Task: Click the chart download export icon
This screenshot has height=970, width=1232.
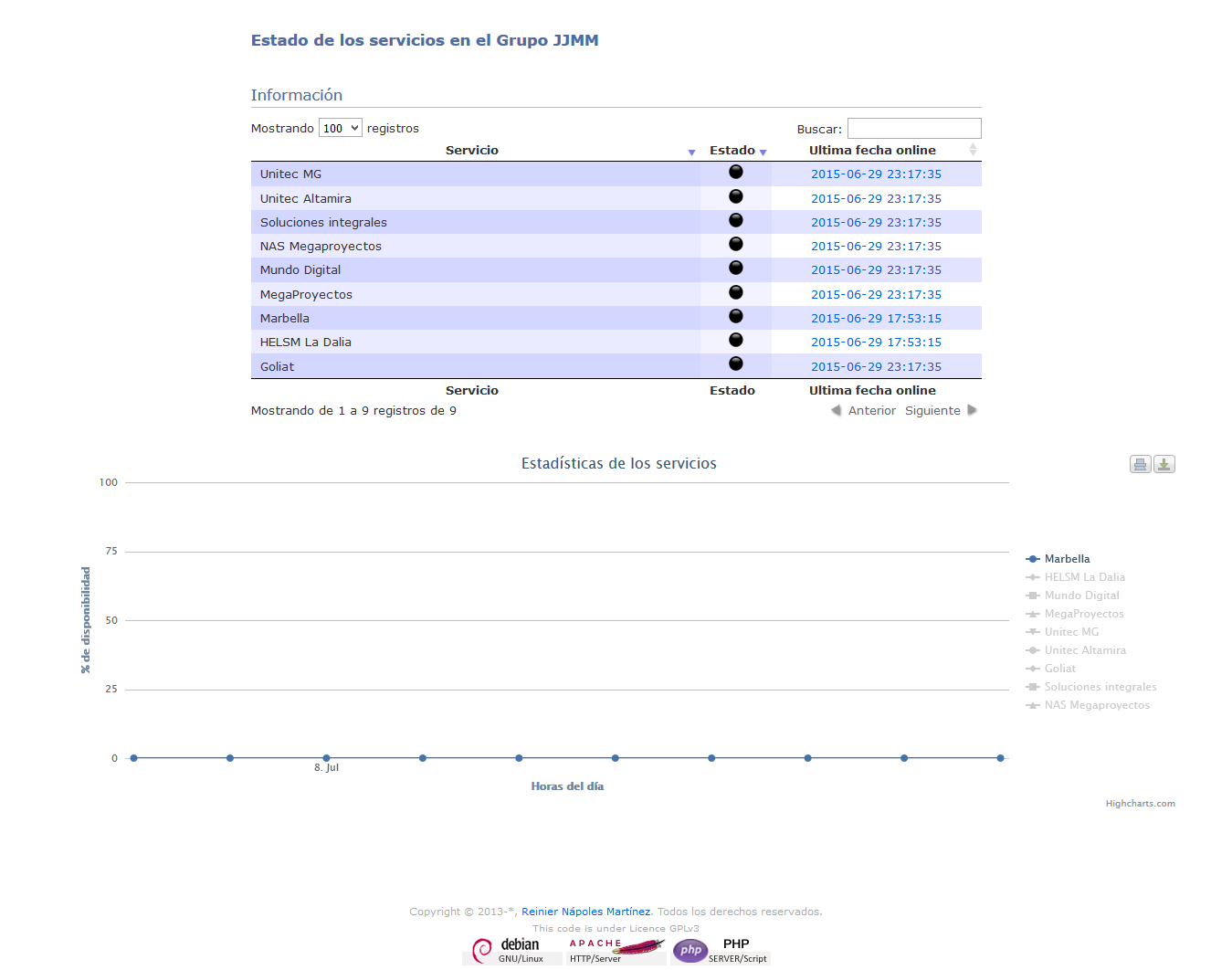Action: click(x=1164, y=464)
